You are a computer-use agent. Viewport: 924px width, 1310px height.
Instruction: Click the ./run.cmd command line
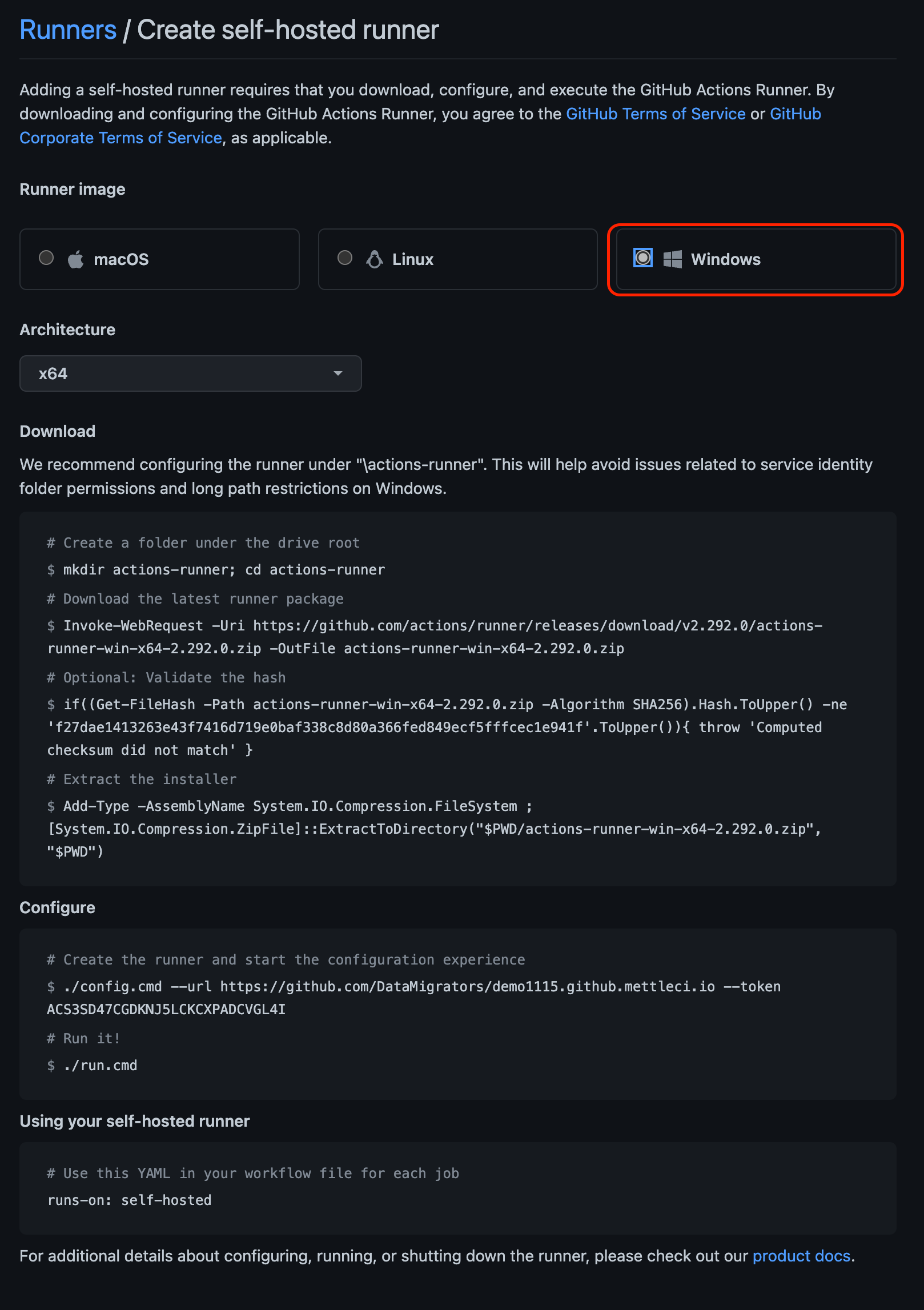100,1065
